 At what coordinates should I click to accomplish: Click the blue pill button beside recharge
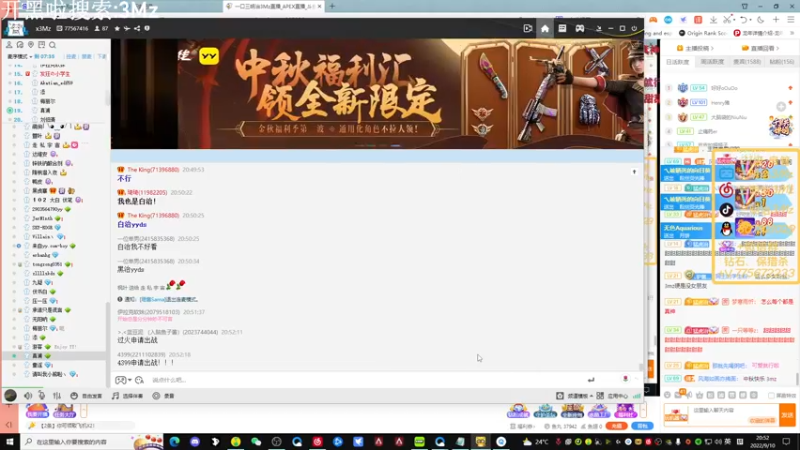(x=642, y=426)
